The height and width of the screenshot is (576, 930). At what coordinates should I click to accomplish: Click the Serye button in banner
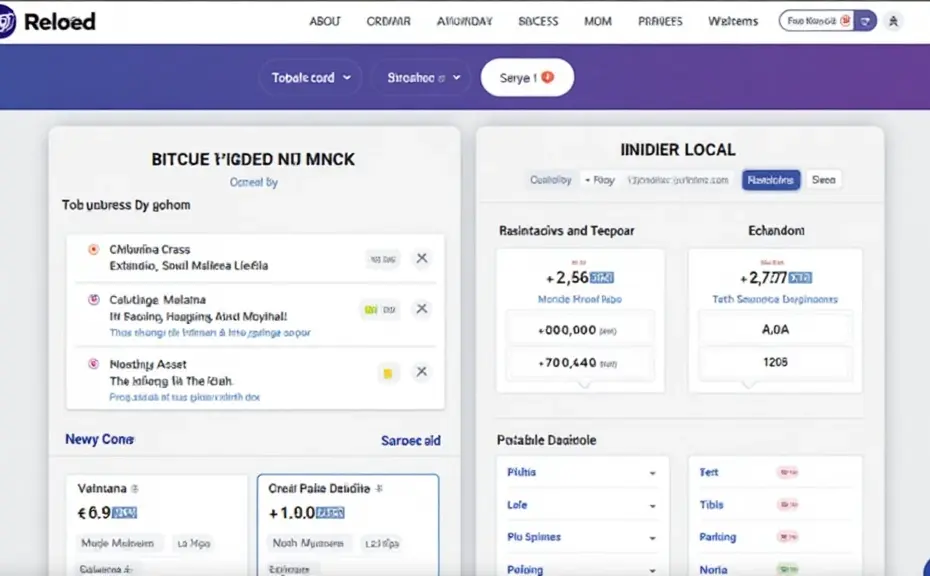tap(526, 77)
